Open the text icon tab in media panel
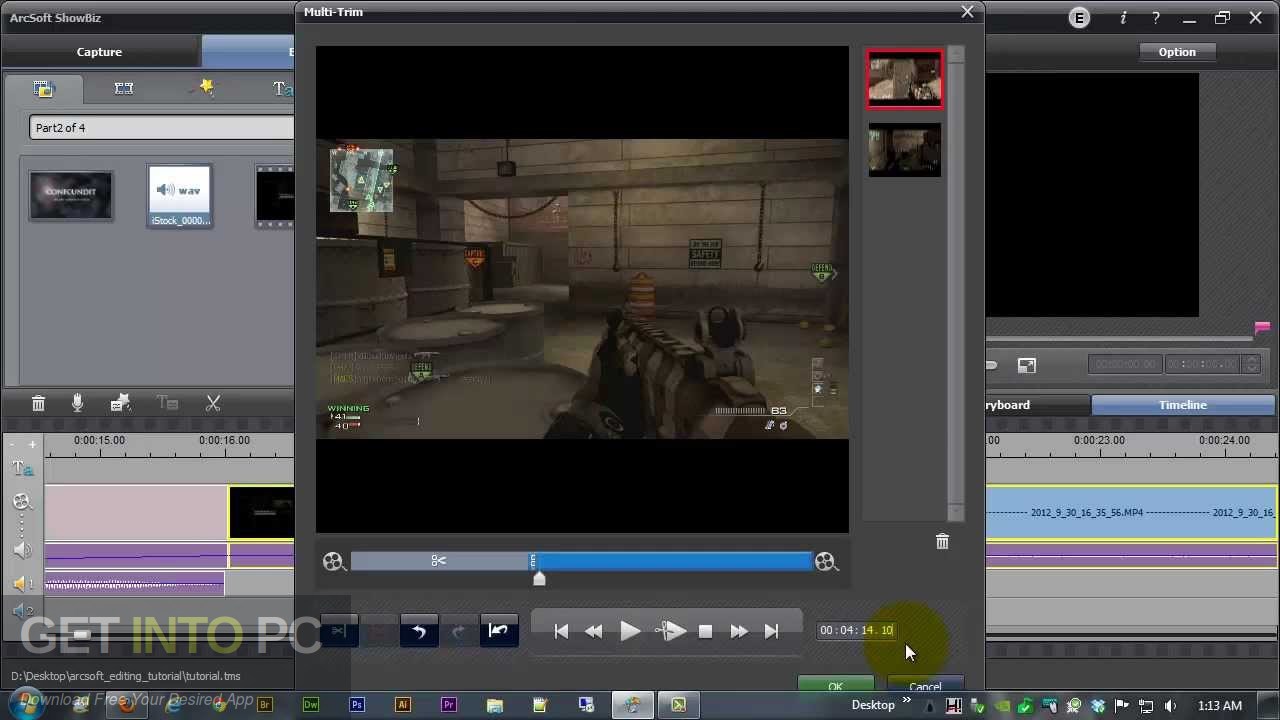This screenshot has height=720, width=1280. click(x=282, y=88)
